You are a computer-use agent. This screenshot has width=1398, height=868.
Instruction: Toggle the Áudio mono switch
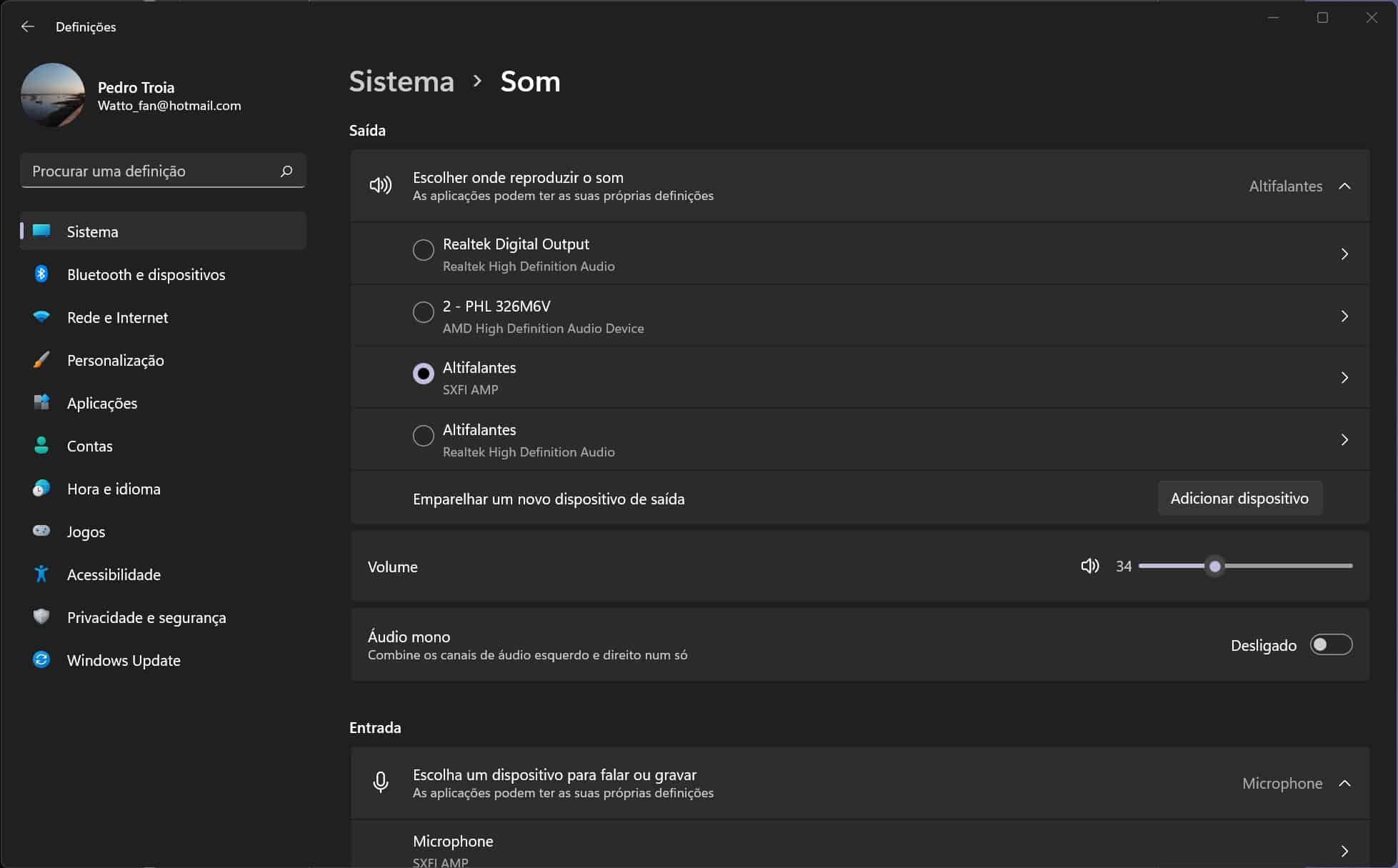click(x=1331, y=644)
